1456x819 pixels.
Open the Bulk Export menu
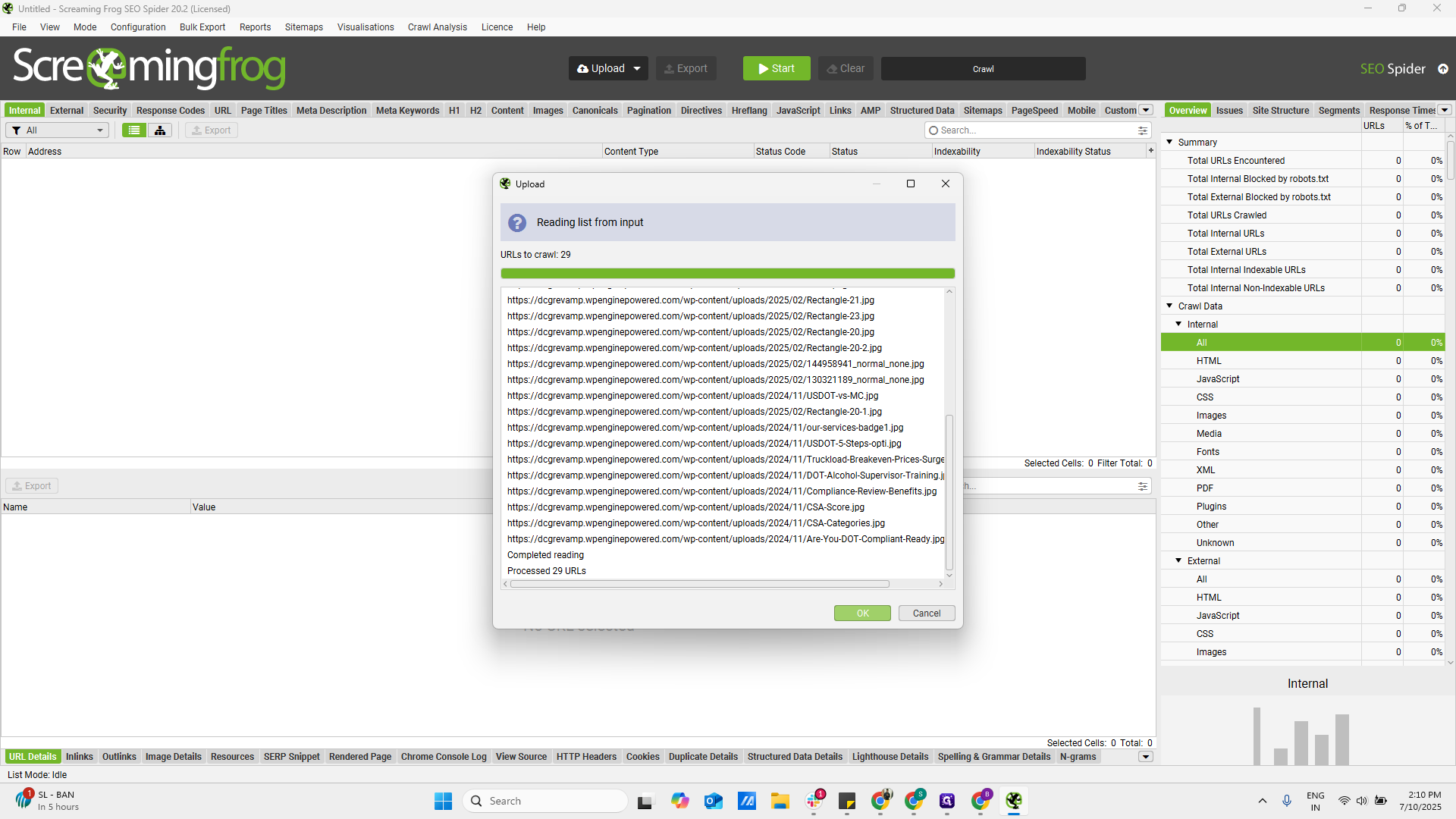click(x=202, y=27)
